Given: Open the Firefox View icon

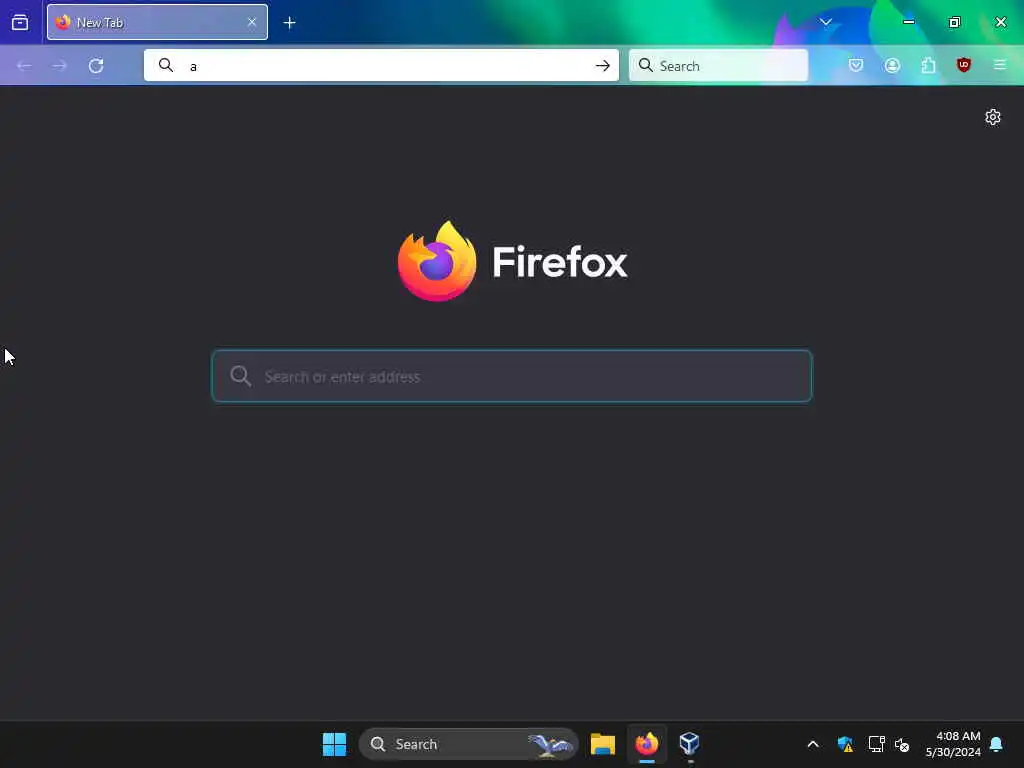Looking at the screenshot, I should click(x=20, y=22).
